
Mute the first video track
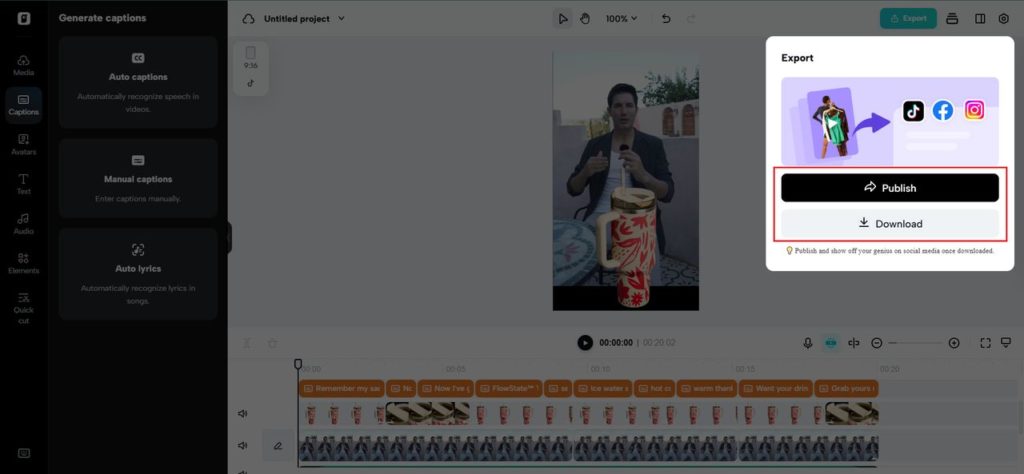tap(242, 413)
